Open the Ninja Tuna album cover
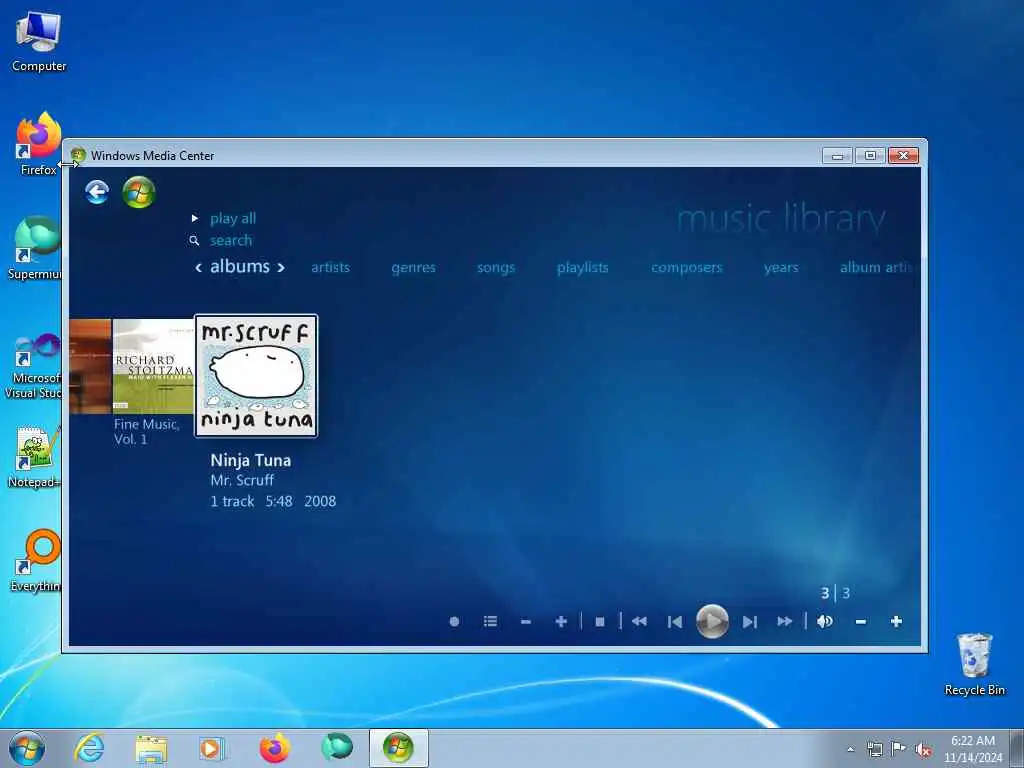 [x=256, y=376]
